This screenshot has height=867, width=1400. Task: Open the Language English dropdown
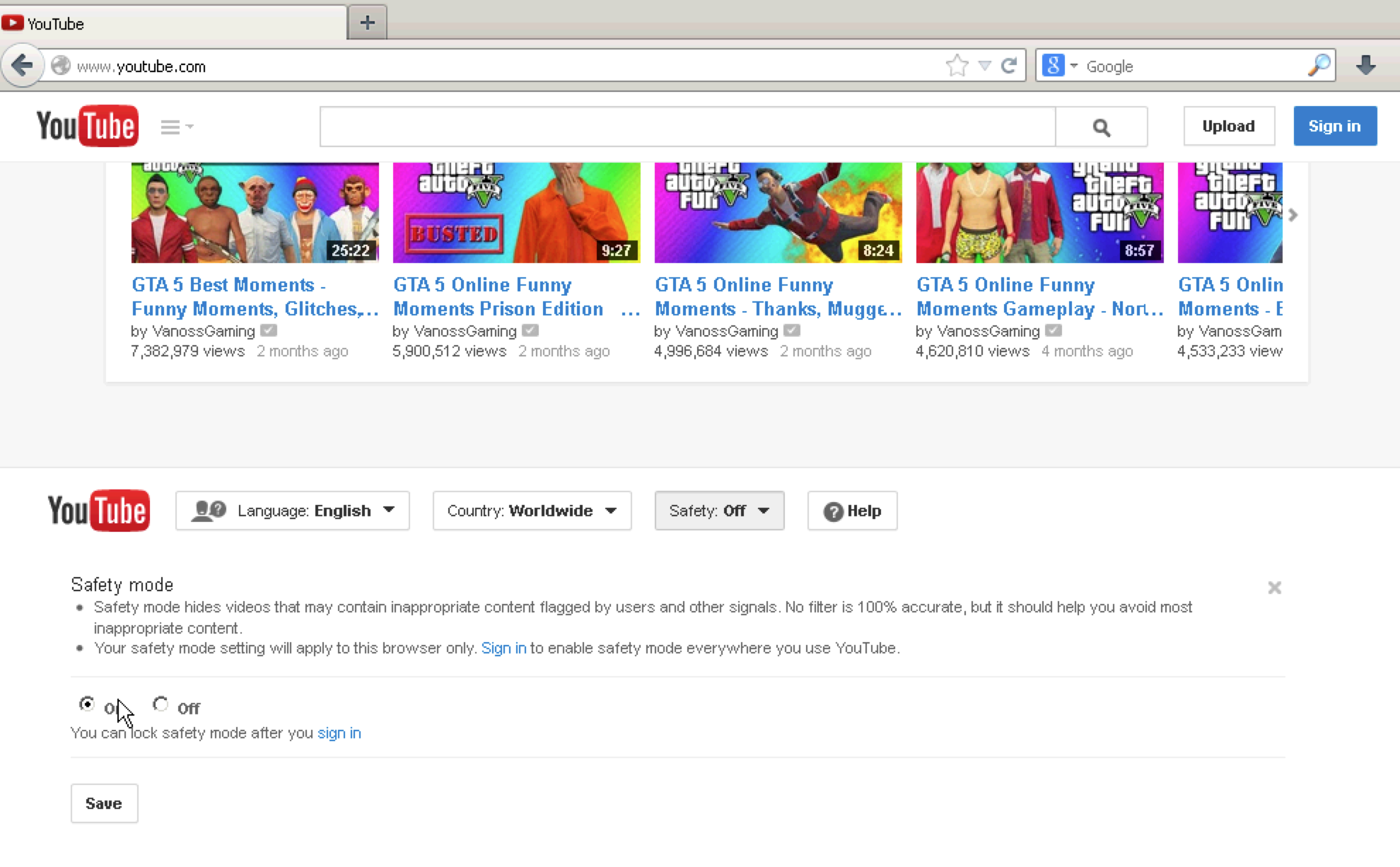click(x=292, y=511)
